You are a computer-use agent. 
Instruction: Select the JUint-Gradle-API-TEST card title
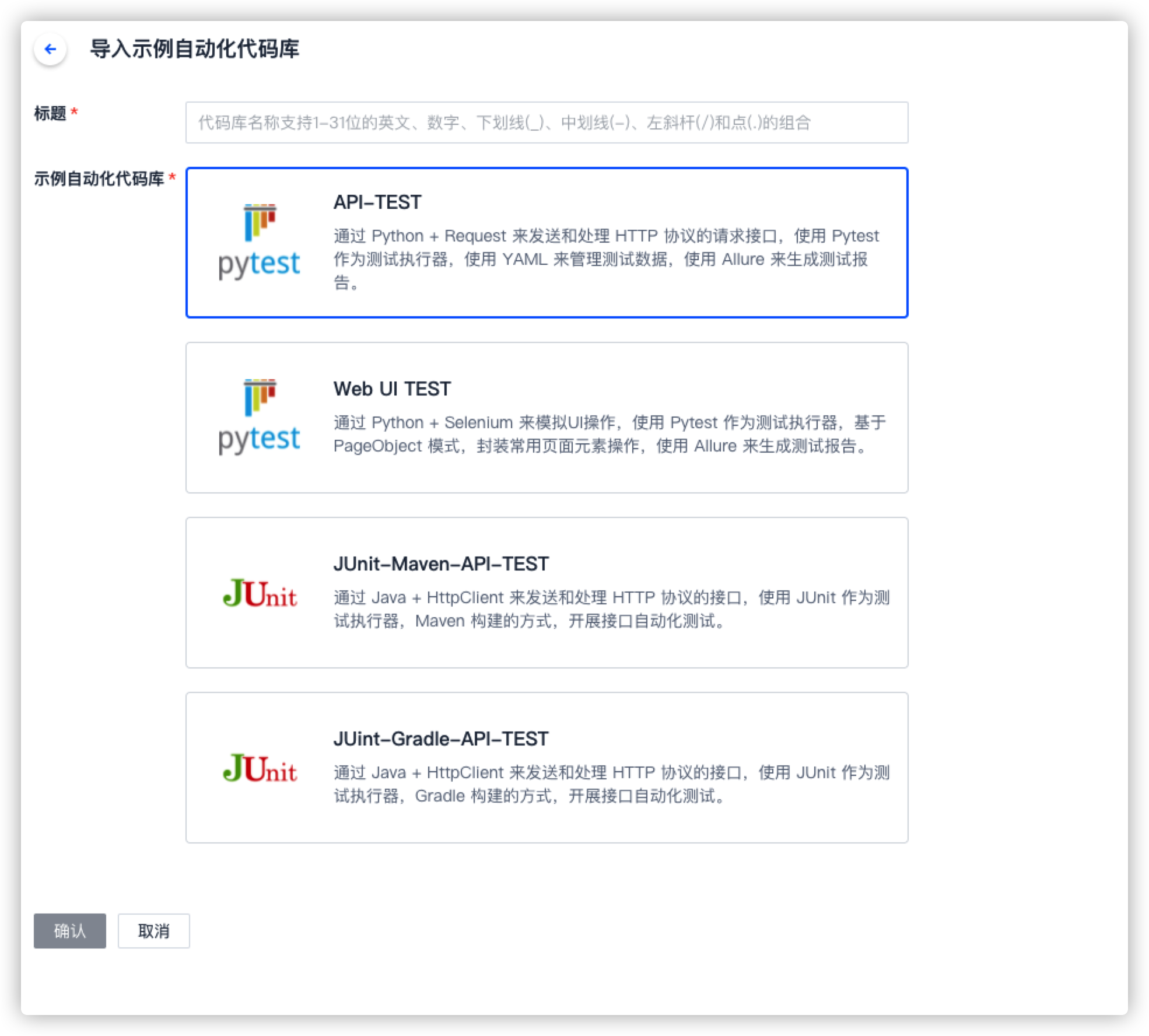(441, 738)
